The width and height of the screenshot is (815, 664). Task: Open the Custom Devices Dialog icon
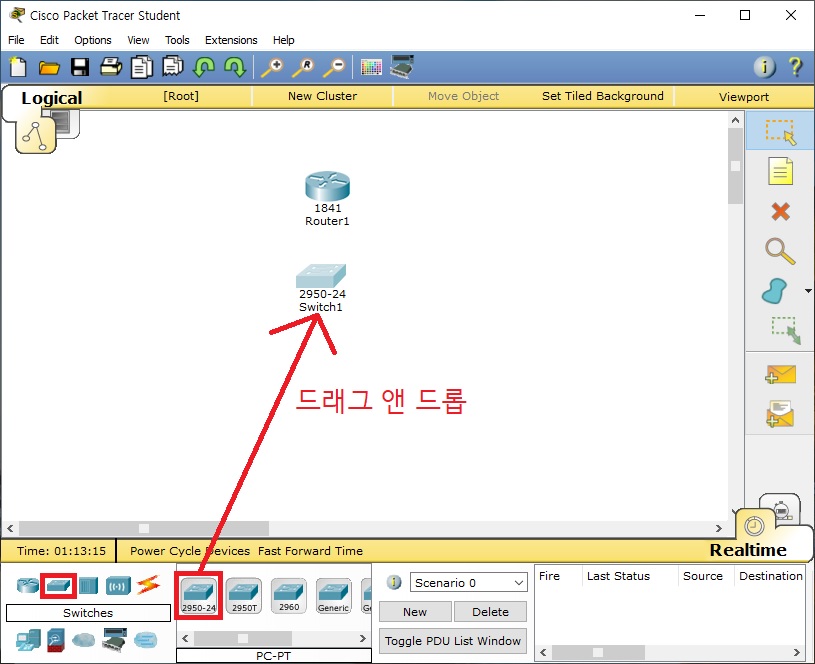(402, 67)
